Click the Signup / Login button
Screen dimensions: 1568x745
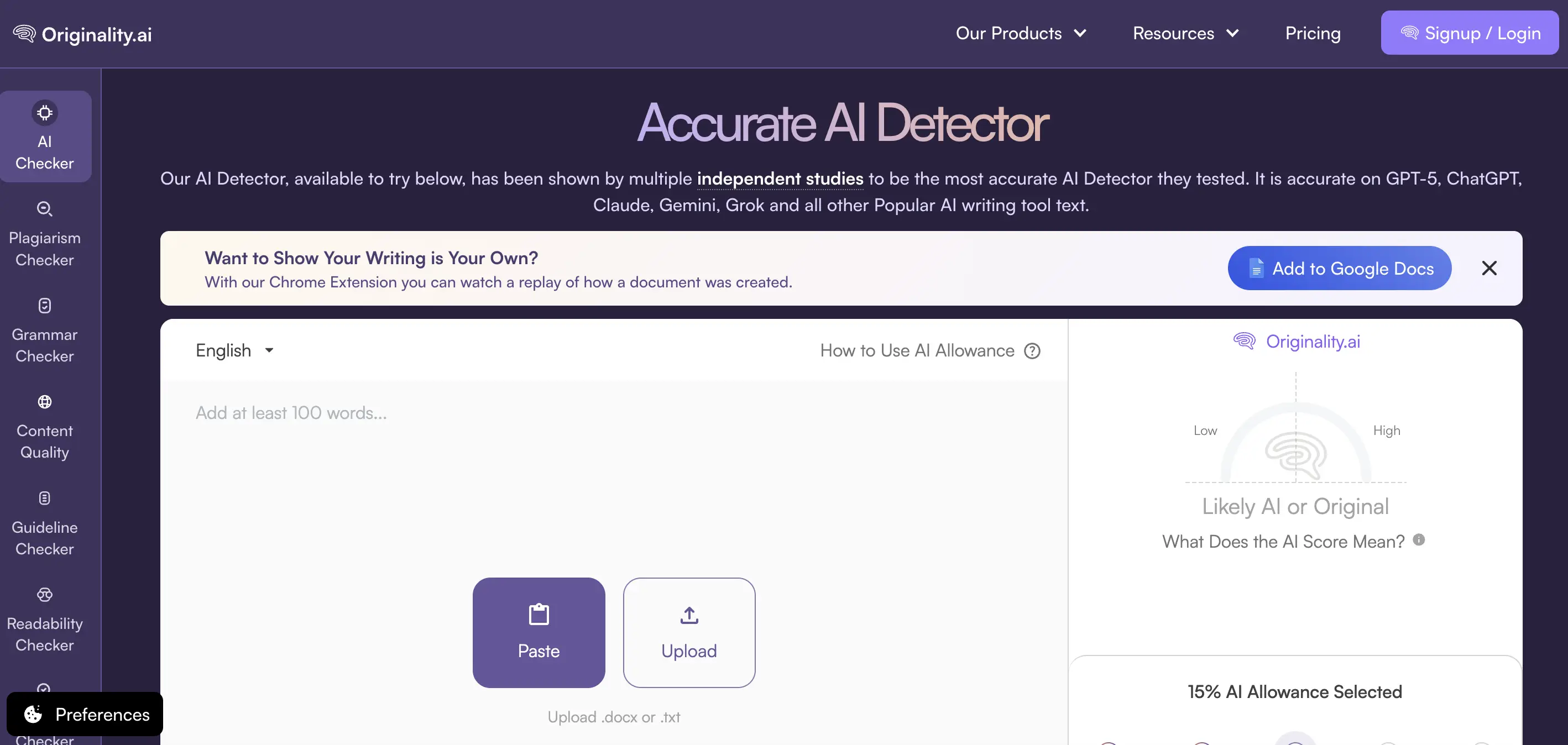[1470, 33]
